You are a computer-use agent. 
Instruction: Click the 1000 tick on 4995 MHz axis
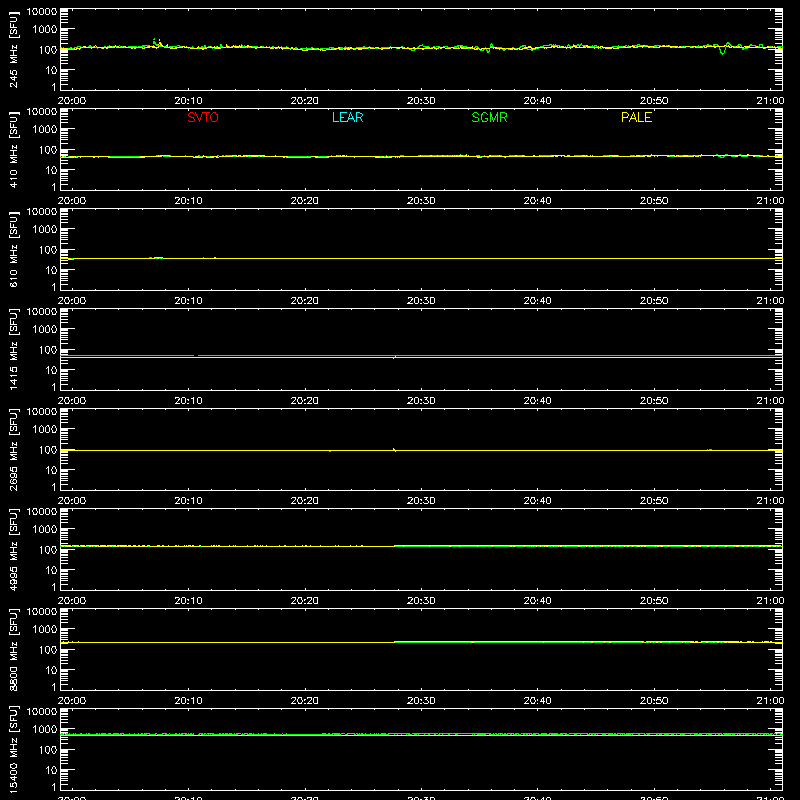[x=45, y=530]
